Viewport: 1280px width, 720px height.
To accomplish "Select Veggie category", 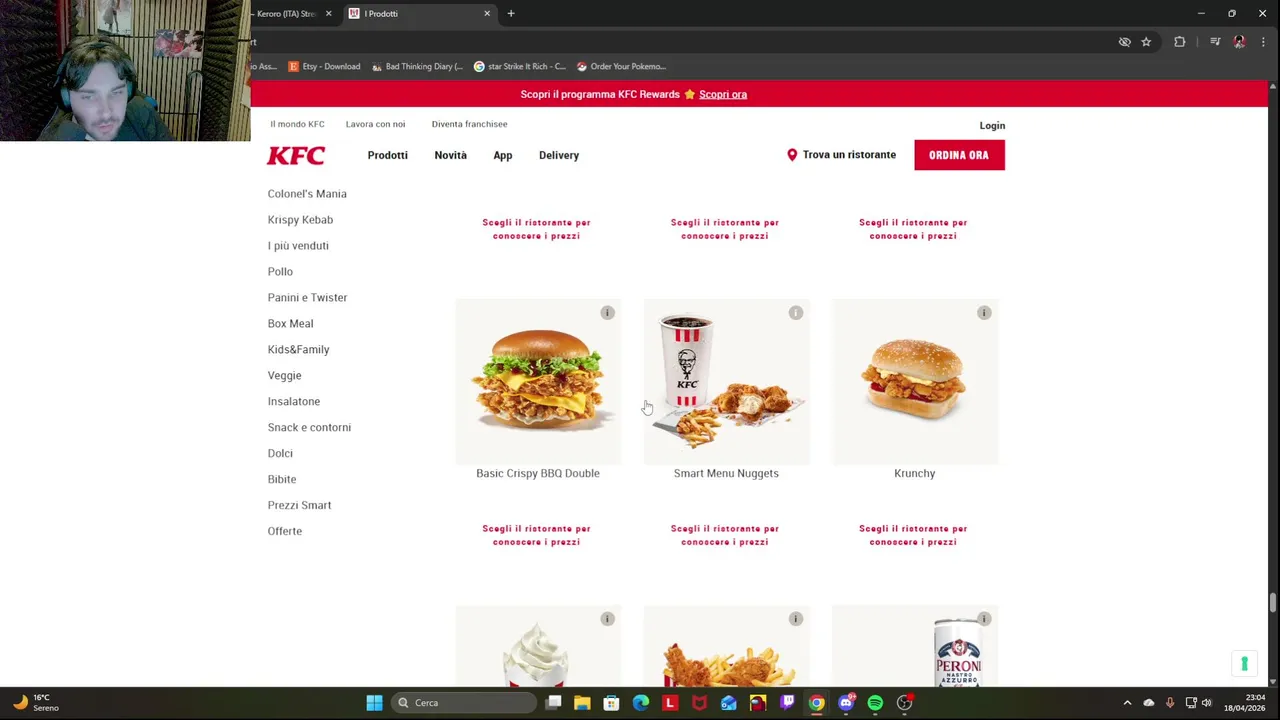I will tap(284, 376).
